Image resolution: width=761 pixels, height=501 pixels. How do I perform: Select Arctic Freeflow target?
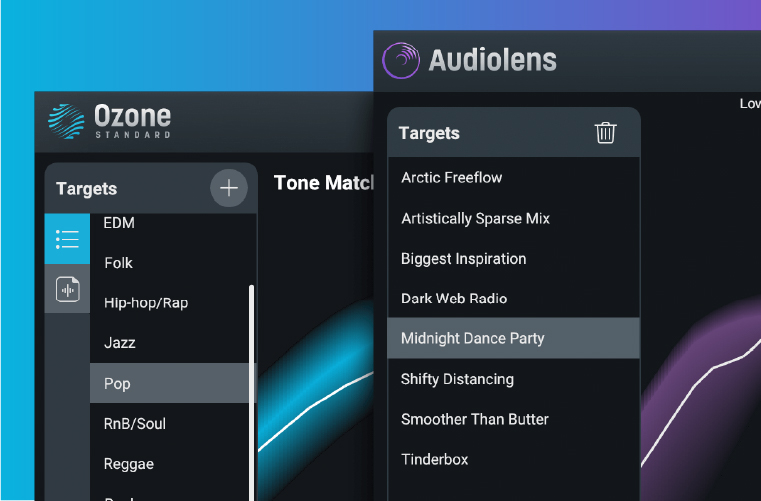point(452,178)
